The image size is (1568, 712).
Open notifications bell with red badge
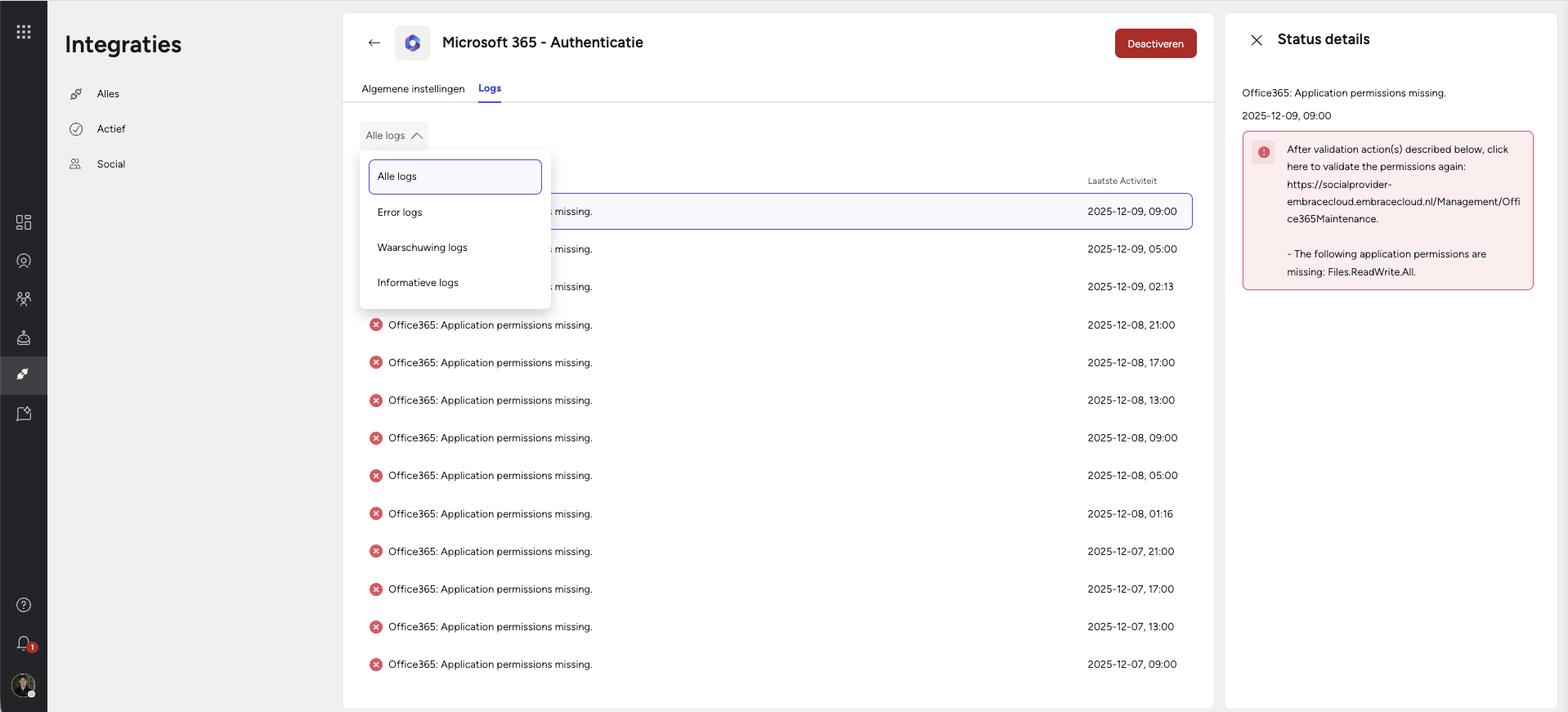(x=24, y=643)
